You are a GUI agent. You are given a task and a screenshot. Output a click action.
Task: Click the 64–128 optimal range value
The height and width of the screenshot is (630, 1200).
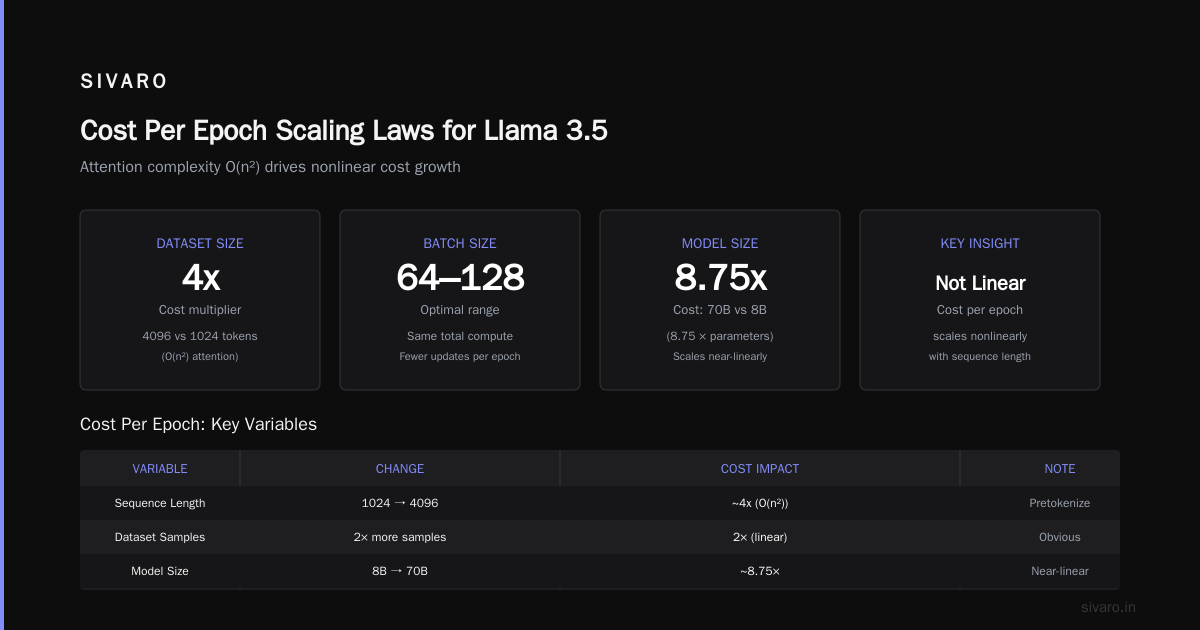pyautogui.click(x=460, y=277)
